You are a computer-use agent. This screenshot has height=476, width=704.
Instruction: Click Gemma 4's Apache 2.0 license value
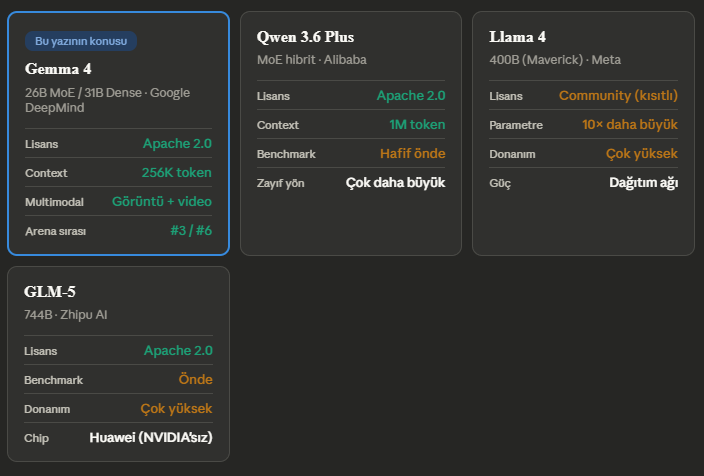tap(177, 144)
